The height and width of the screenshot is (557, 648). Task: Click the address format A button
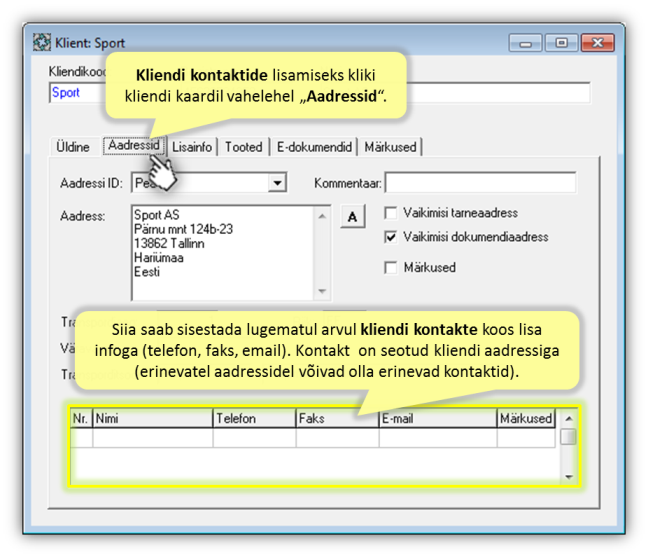pos(353,217)
